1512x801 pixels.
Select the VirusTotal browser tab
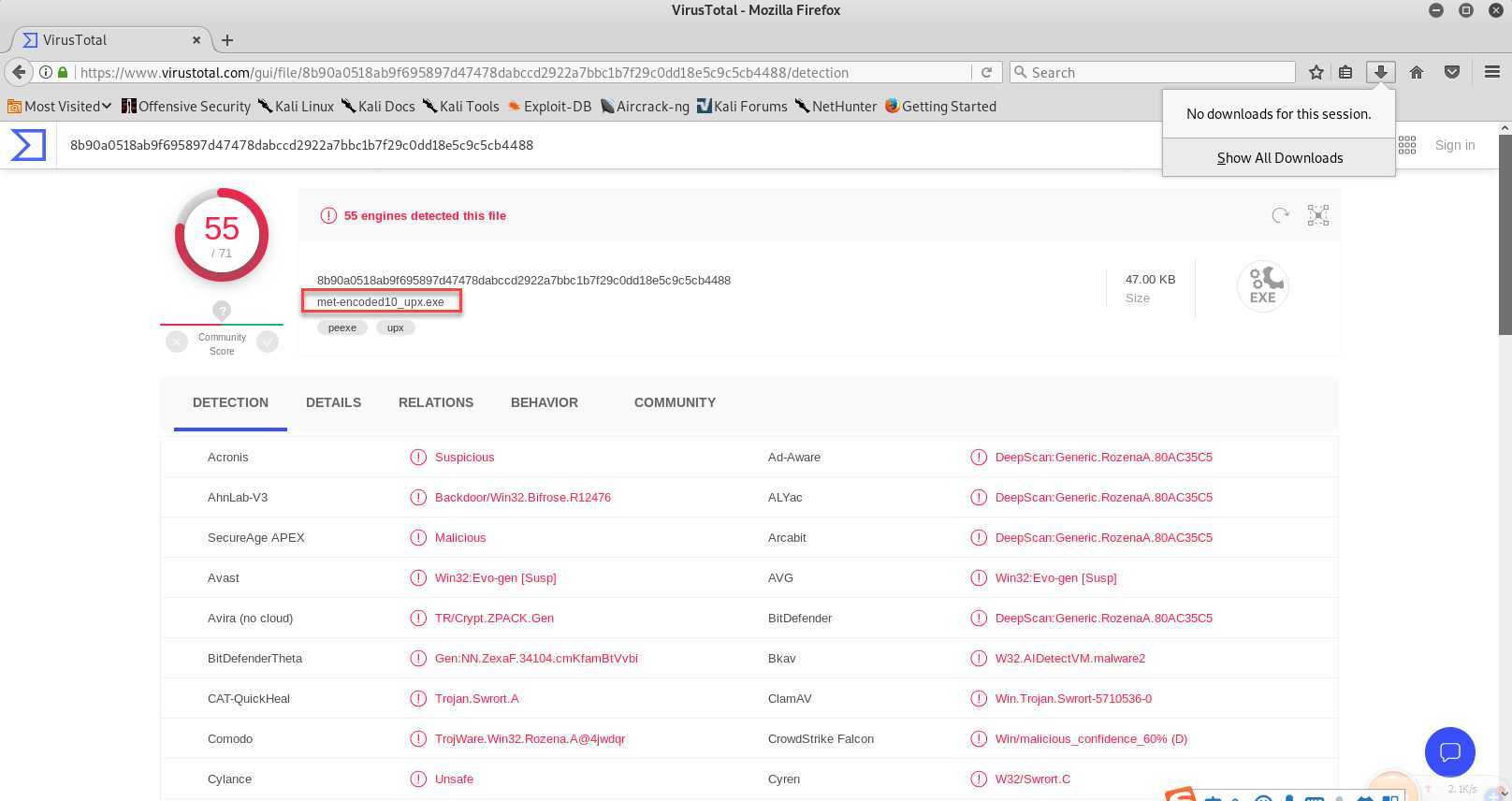point(111,40)
